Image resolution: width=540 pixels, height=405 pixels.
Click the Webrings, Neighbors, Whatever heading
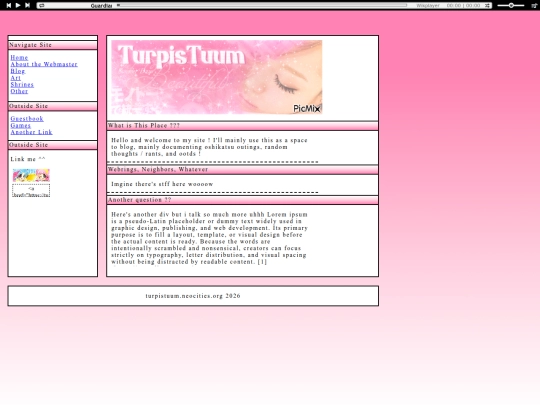[x=242, y=169]
